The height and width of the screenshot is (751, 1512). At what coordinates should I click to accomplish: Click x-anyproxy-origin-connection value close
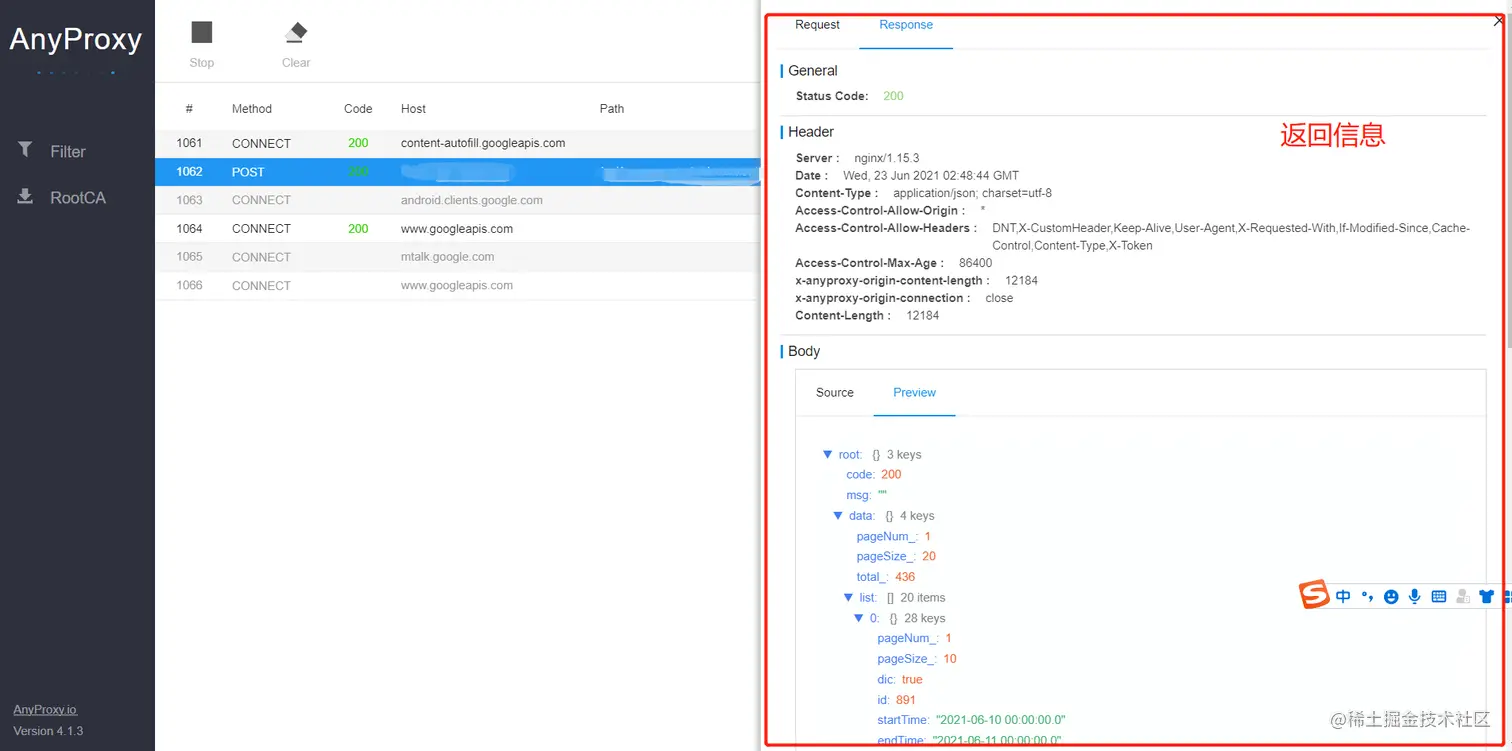tap(999, 298)
